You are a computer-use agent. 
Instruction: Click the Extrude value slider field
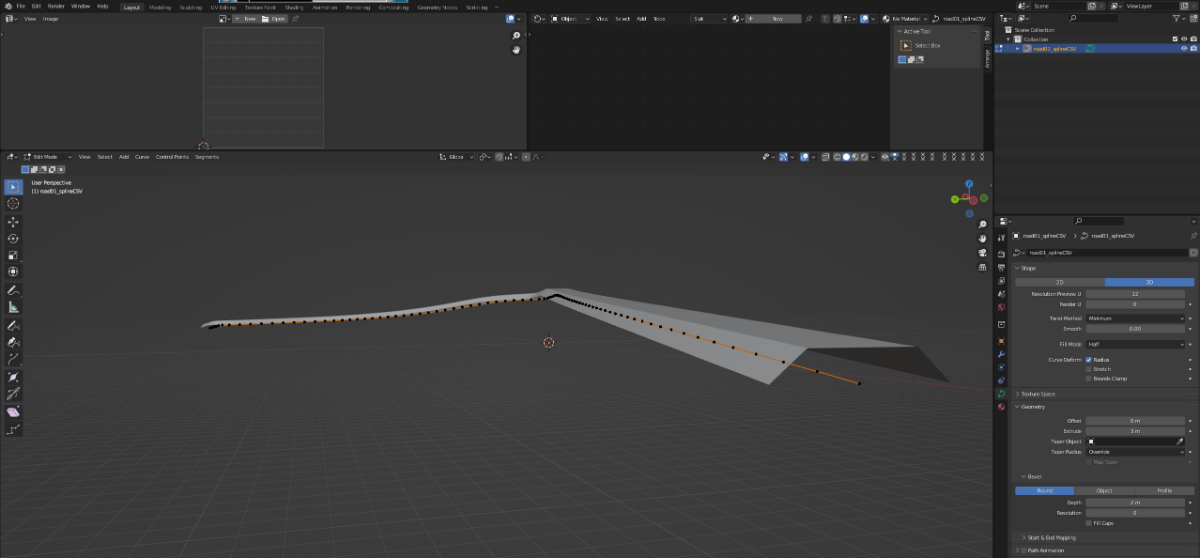1135,431
